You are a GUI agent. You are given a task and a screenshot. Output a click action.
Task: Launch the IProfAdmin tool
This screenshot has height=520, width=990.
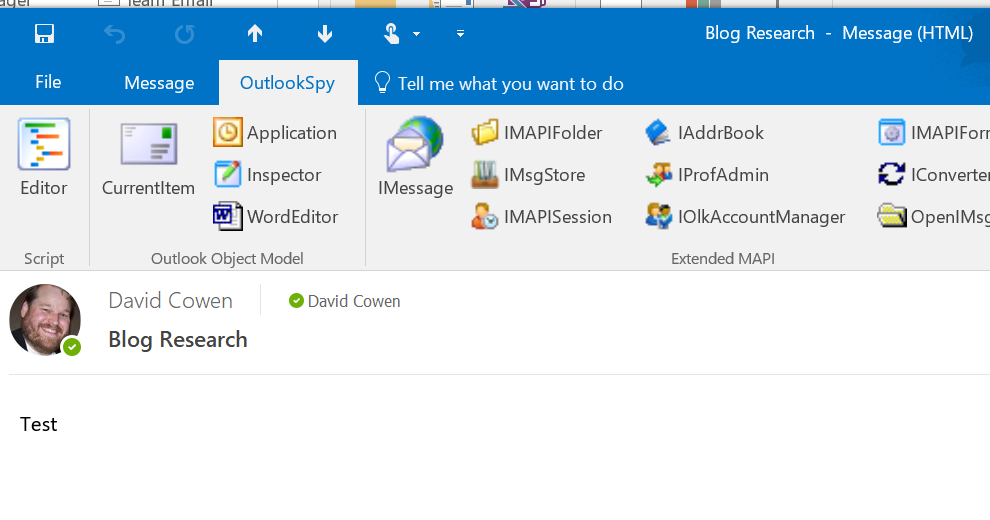click(x=707, y=175)
